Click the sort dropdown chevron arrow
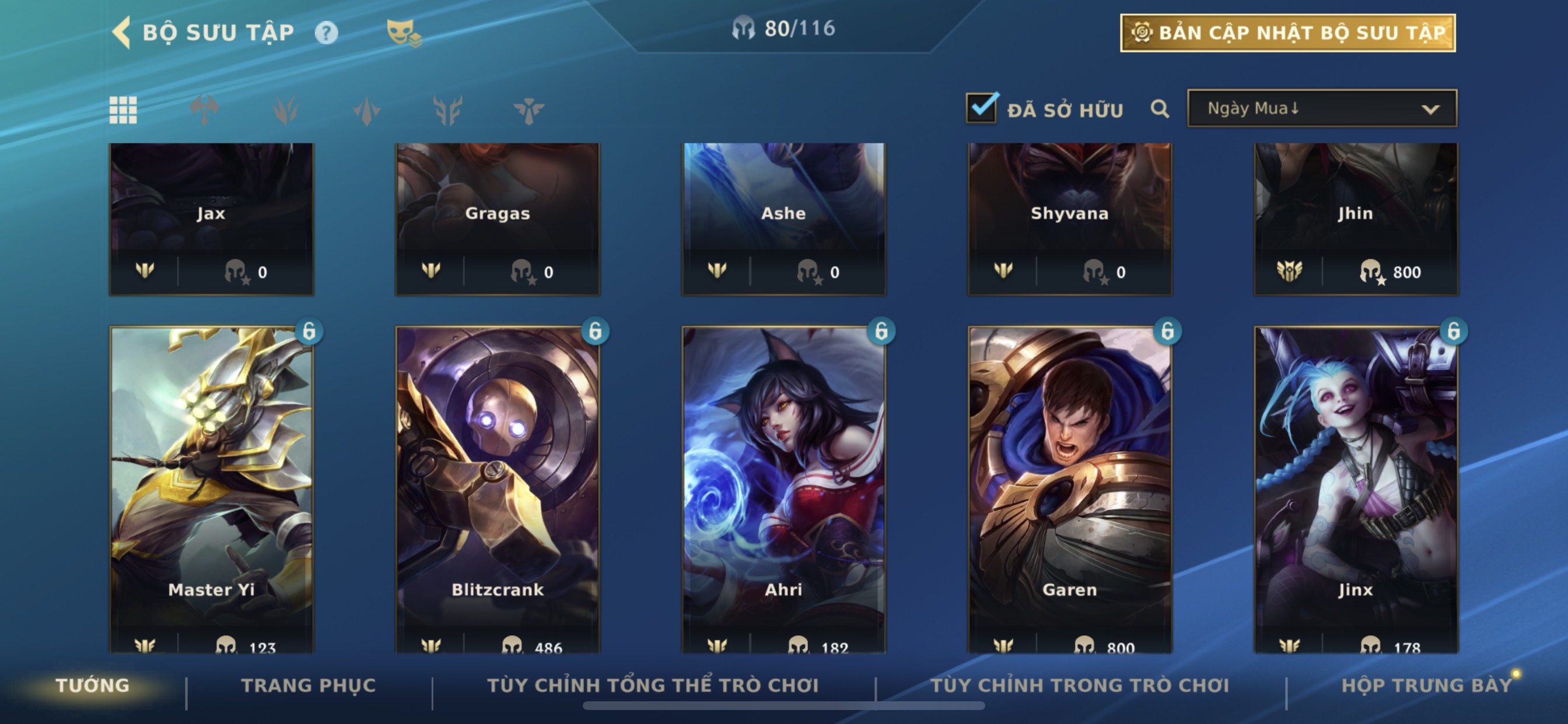 pyautogui.click(x=1430, y=110)
